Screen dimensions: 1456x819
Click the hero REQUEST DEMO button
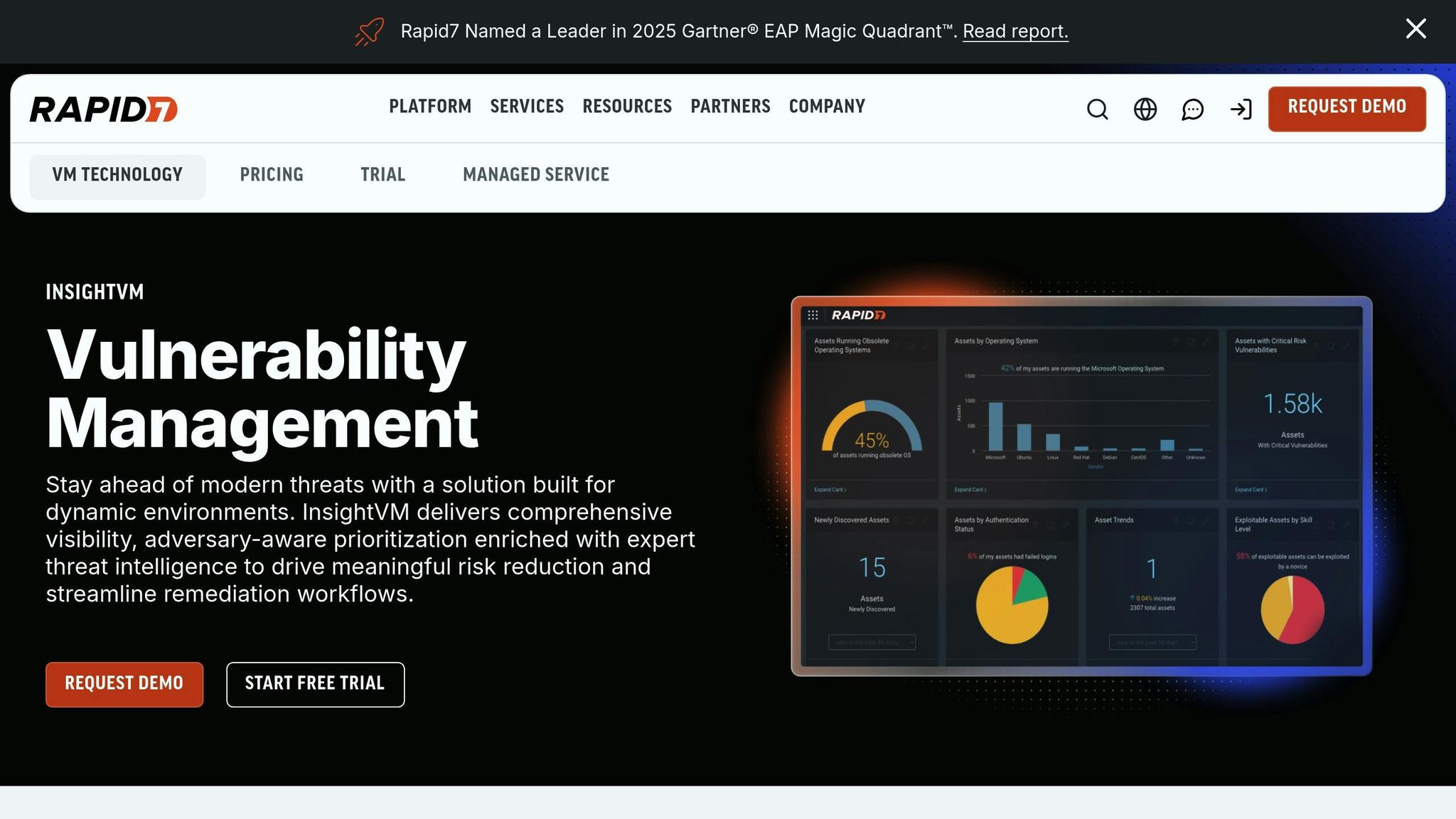[124, 684]
